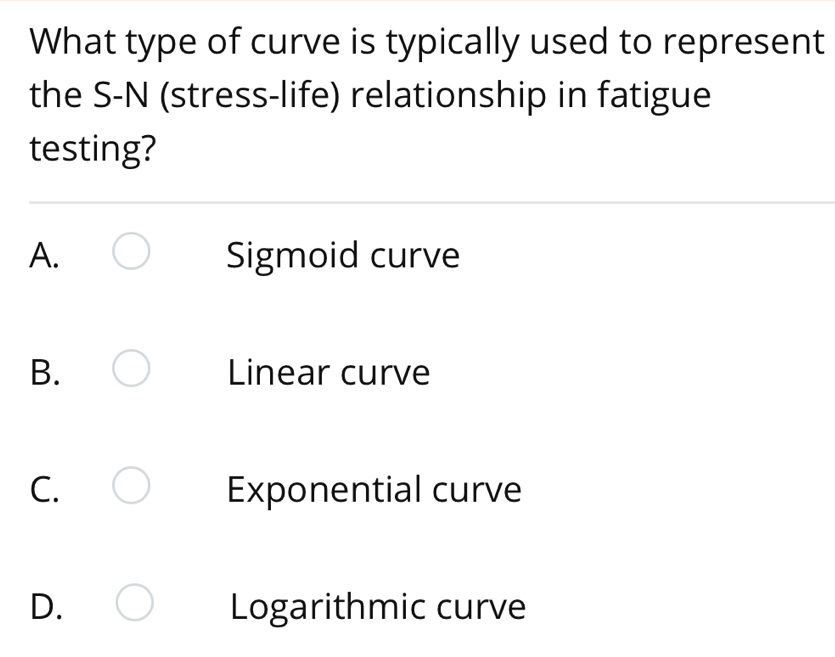The height and width of the screenshot is (657, 835).
Task: Click the text Exponential curve
Action: pos(374,490)
